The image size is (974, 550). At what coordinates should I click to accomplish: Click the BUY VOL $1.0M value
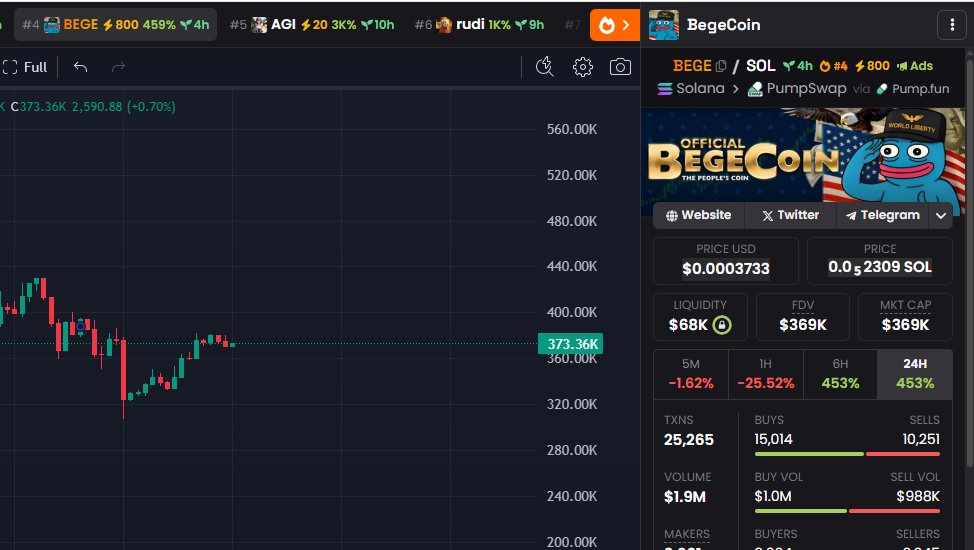click(x=773, y=497)
